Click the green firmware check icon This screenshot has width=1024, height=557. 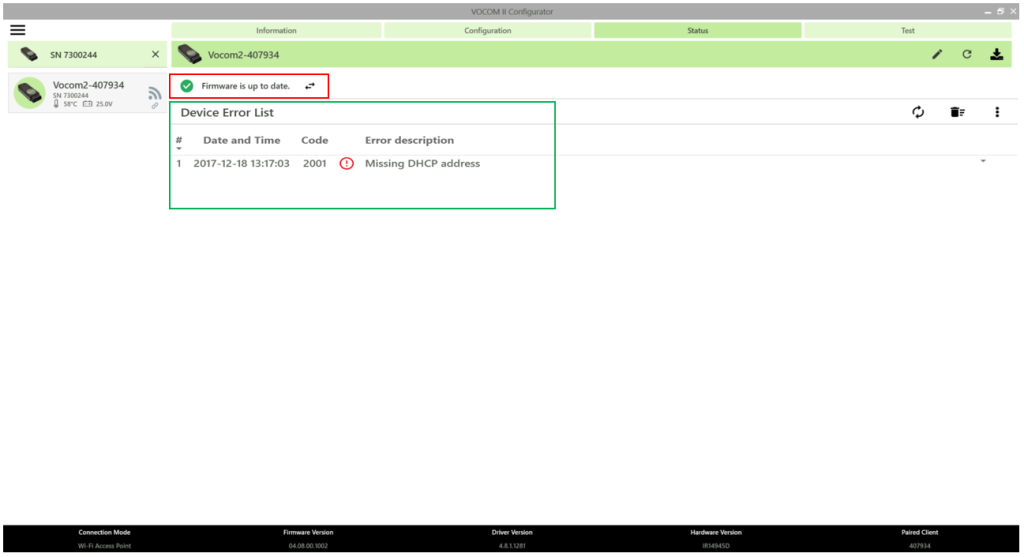point(187,86)
